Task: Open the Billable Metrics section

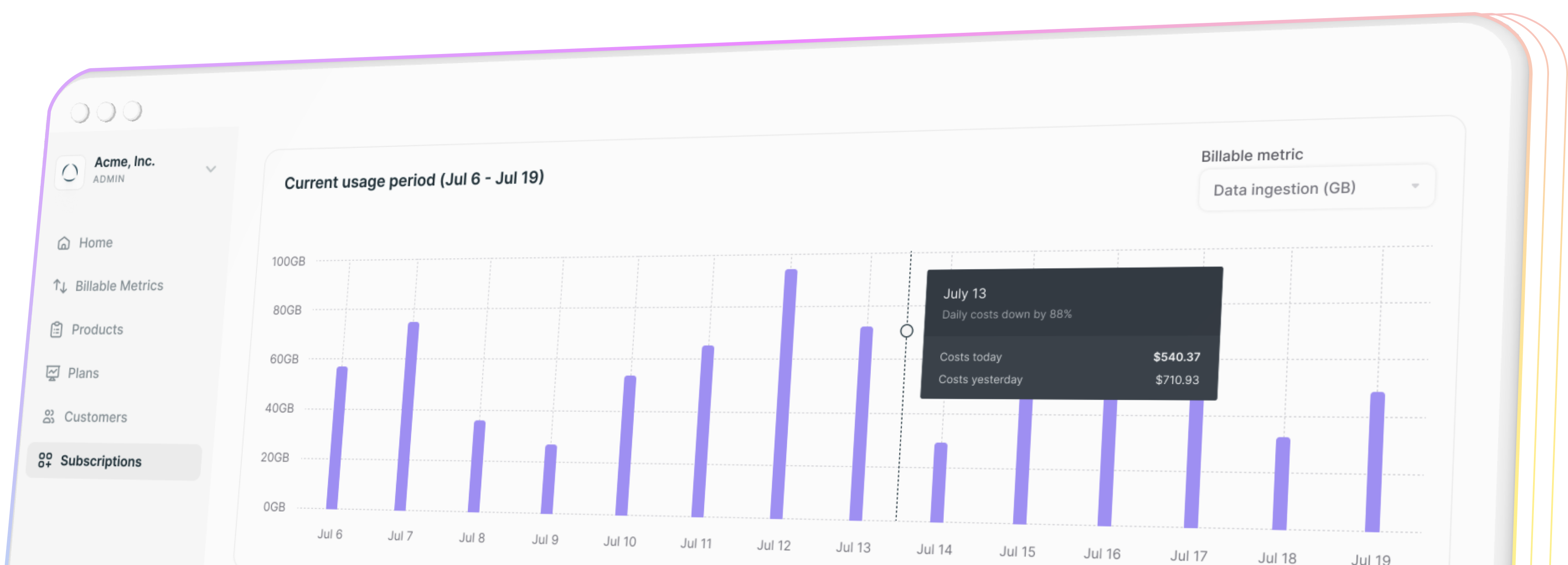Action: (x=119, y=286)
